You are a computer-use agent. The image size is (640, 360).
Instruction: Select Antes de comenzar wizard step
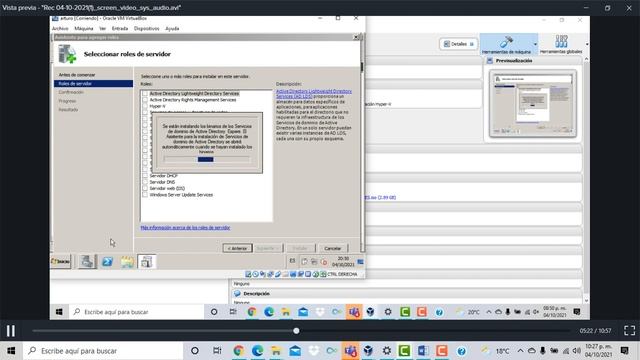tap(77, 75)
